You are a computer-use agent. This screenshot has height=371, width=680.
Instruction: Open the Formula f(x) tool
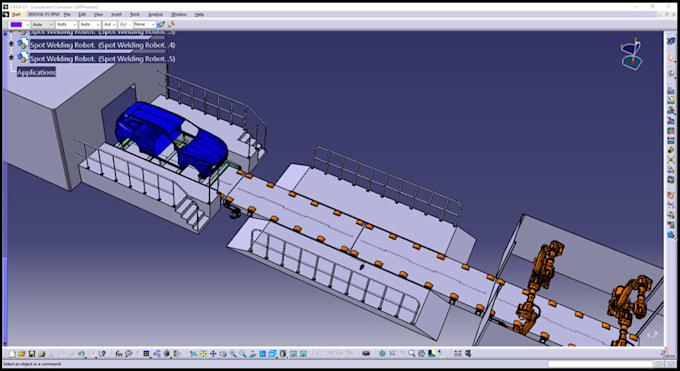[119, 354]
